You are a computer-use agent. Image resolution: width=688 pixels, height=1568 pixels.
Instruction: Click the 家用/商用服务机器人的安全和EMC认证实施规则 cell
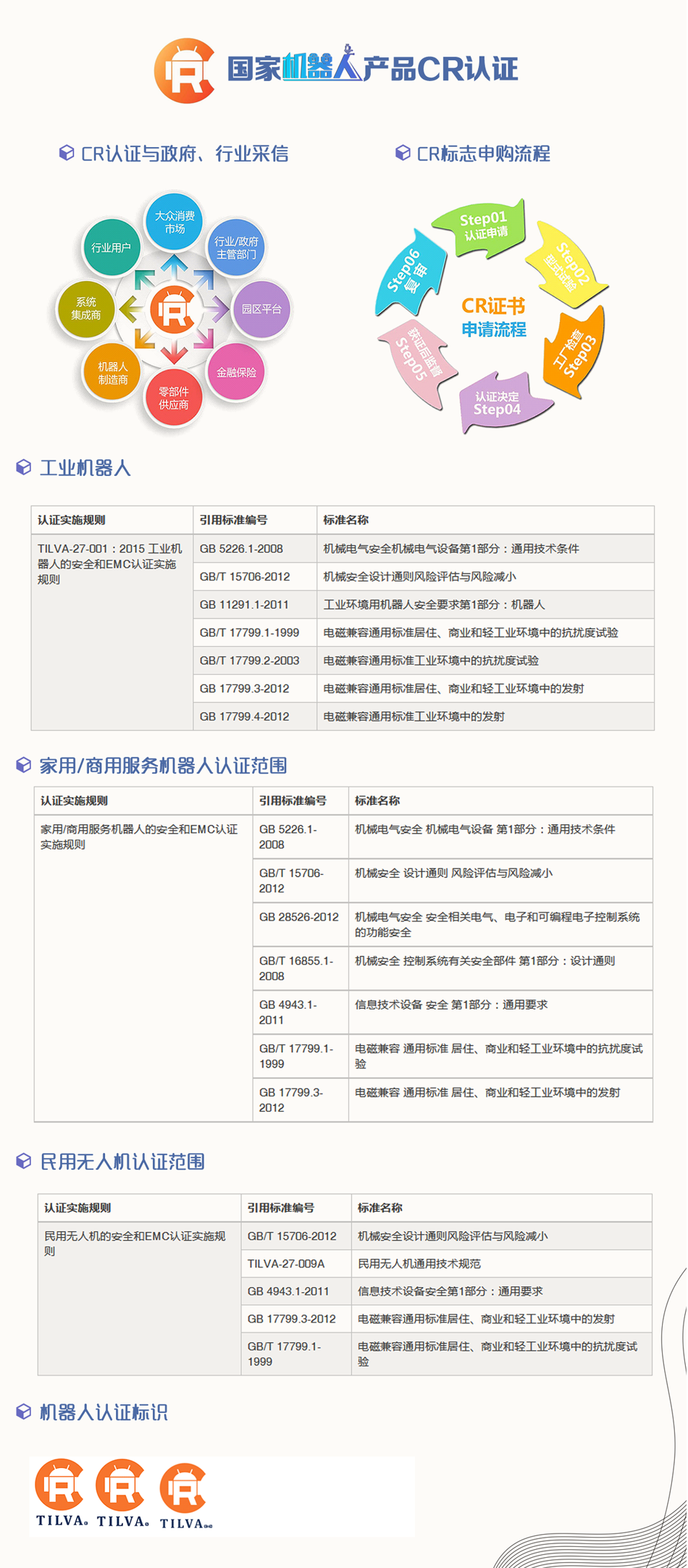point(143,968)
